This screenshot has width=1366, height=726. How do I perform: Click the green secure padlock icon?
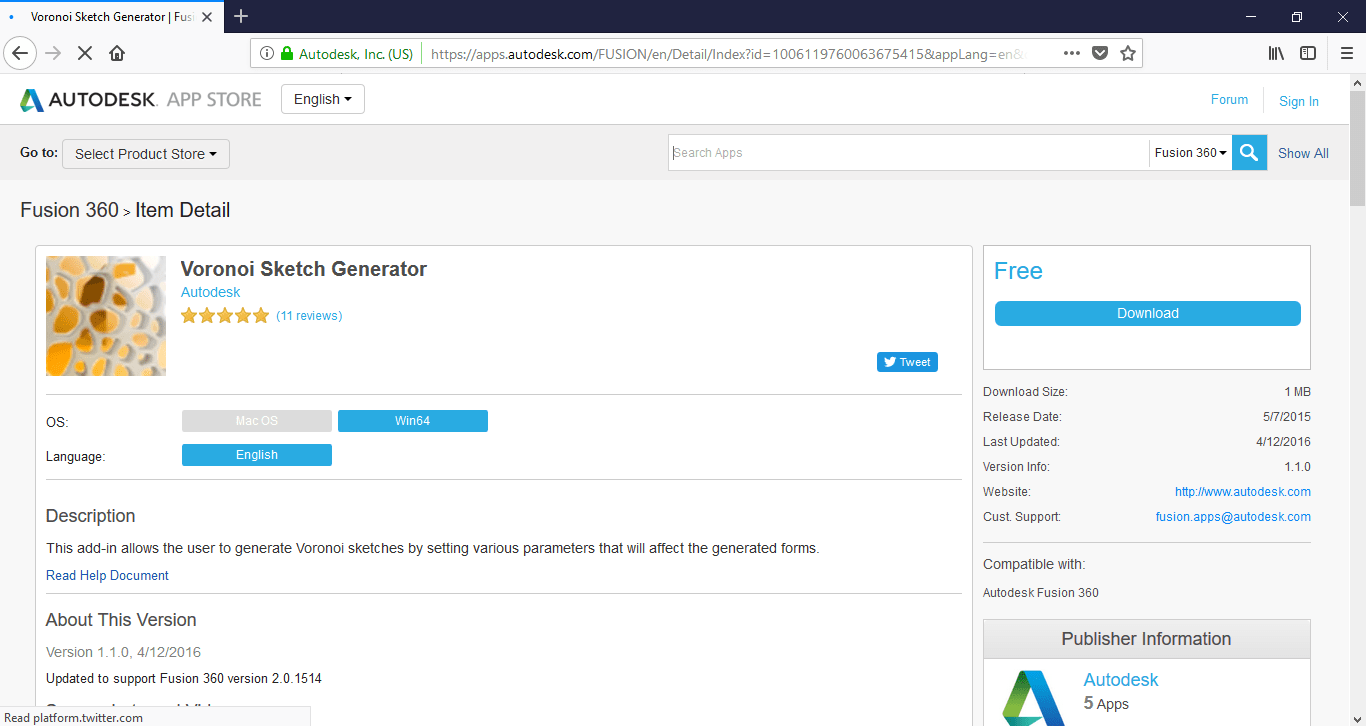pyautogui.click(x=288, y=54)
